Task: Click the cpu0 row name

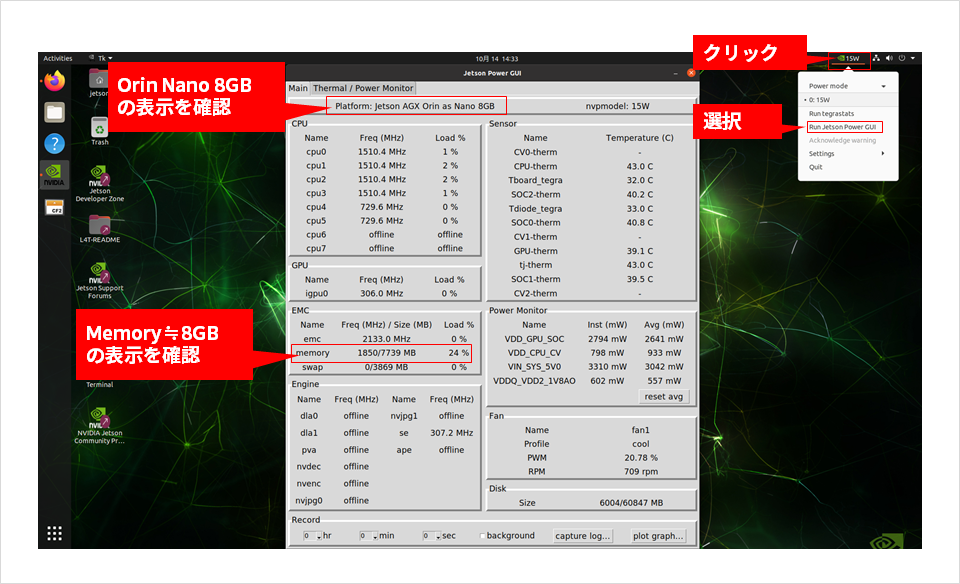Action: tap(316, 152)
